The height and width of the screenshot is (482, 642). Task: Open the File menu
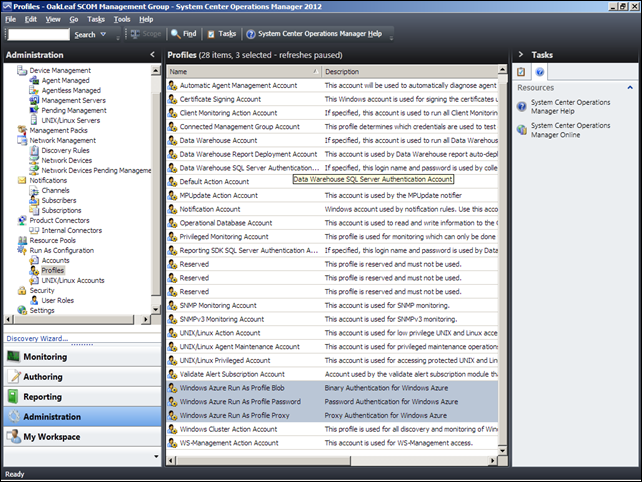(11, 19)
